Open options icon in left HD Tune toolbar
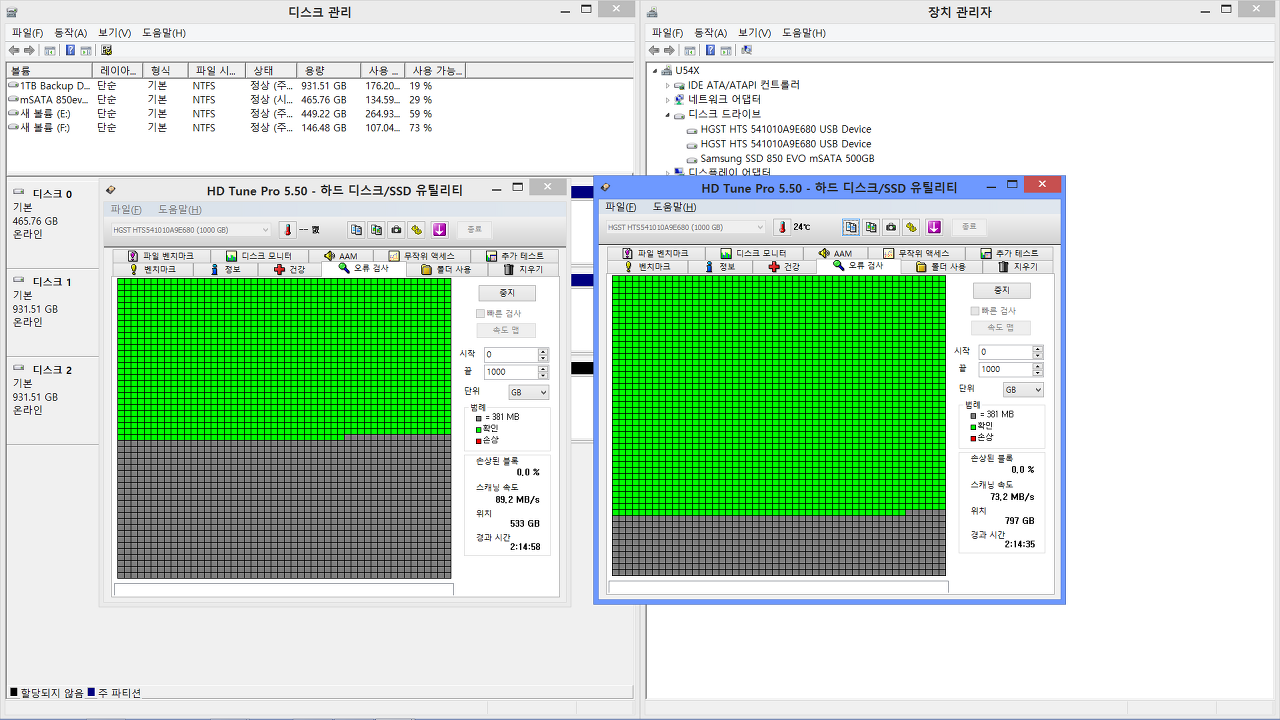The height and width of the screenshot is (720, 1280). point(416,229)
